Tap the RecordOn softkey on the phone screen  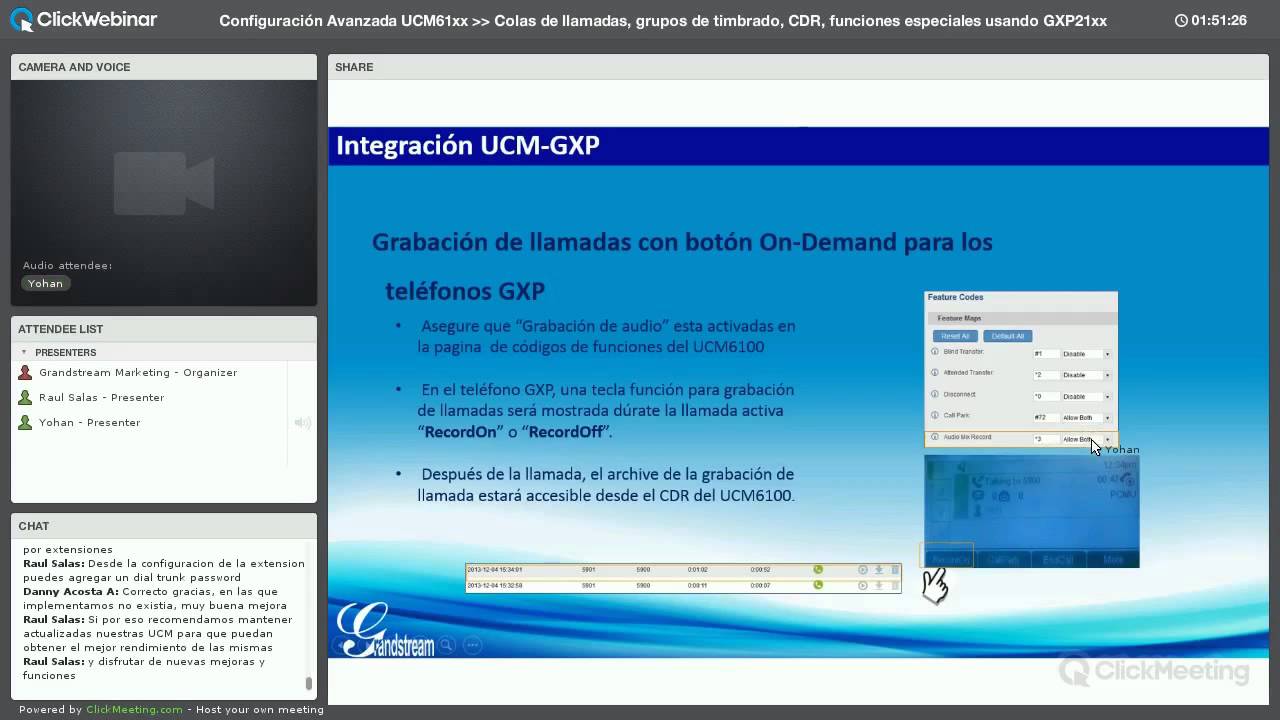pos(949,560)
